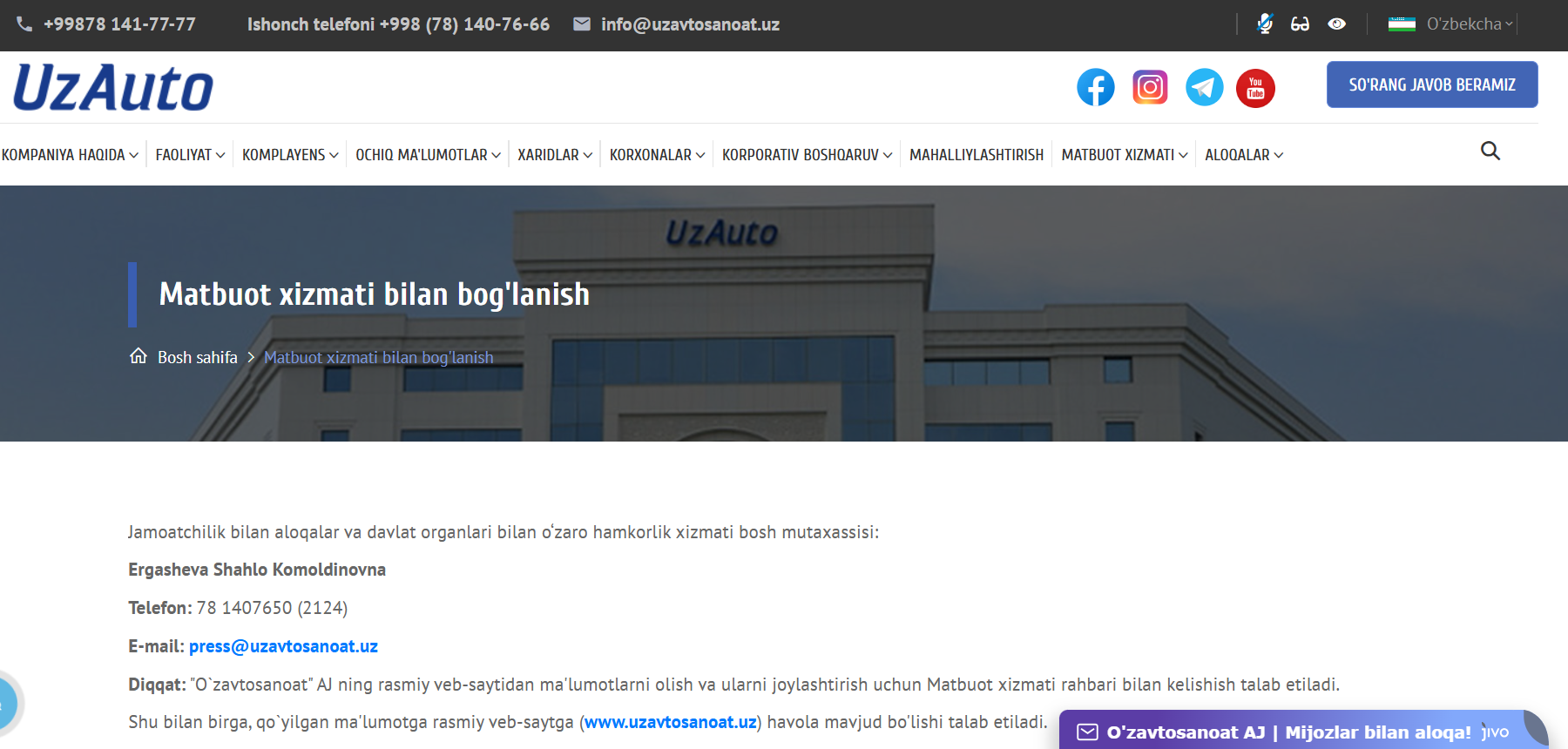Click the name Ergasheva Shahlo Komoldinovna
Screen dimensions: 1568x749
coord(257,570)
